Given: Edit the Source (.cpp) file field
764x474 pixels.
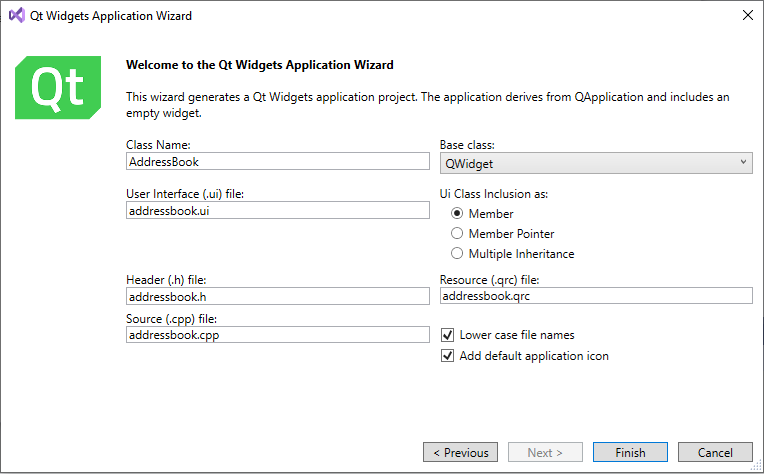Looking at the screenshot, I should click(278, 335).
